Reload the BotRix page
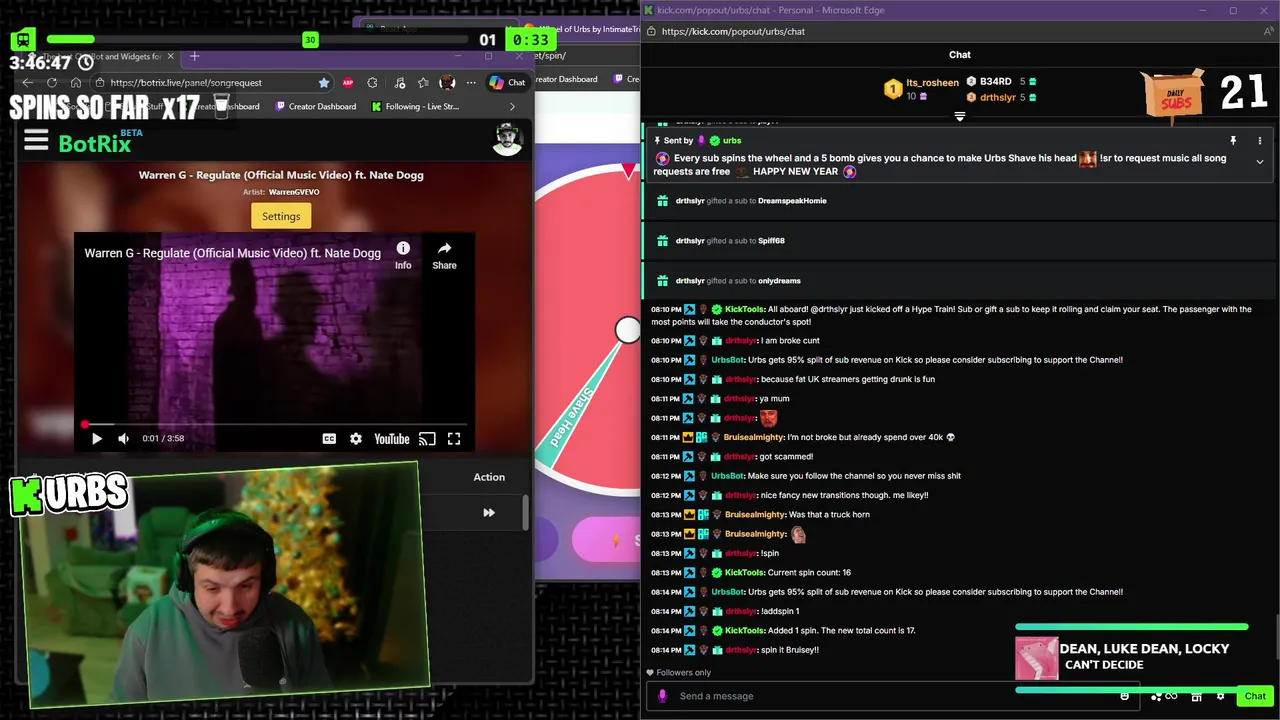The width and height of the screenshot is (1280, 720). click(52, 83)
